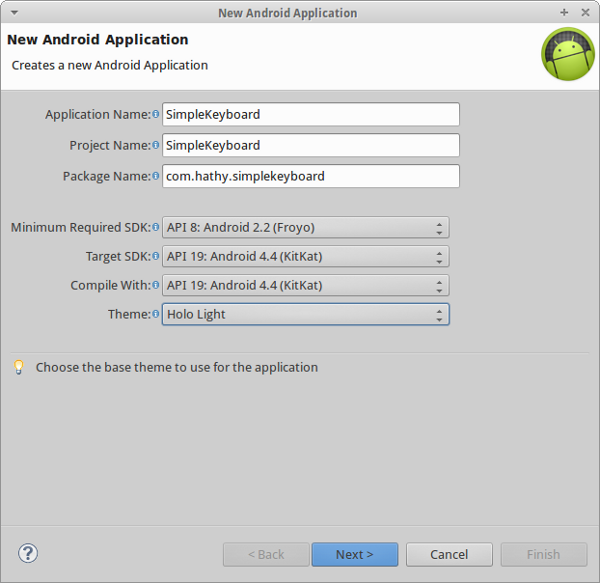Click the 'New Android Application' bold heading

pos(98,40)
